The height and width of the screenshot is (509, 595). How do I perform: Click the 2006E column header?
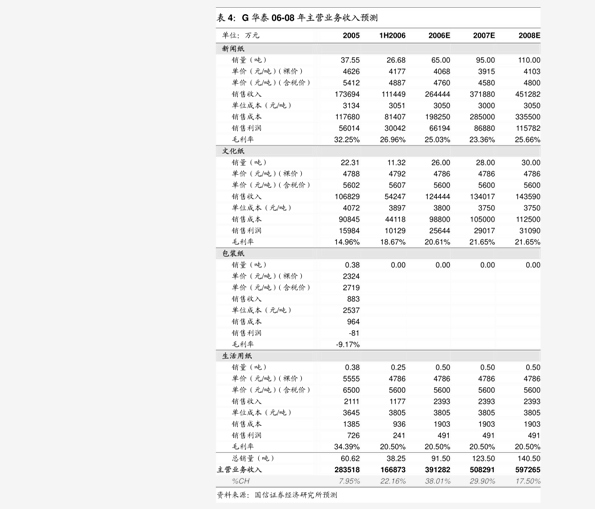[439, 35]
